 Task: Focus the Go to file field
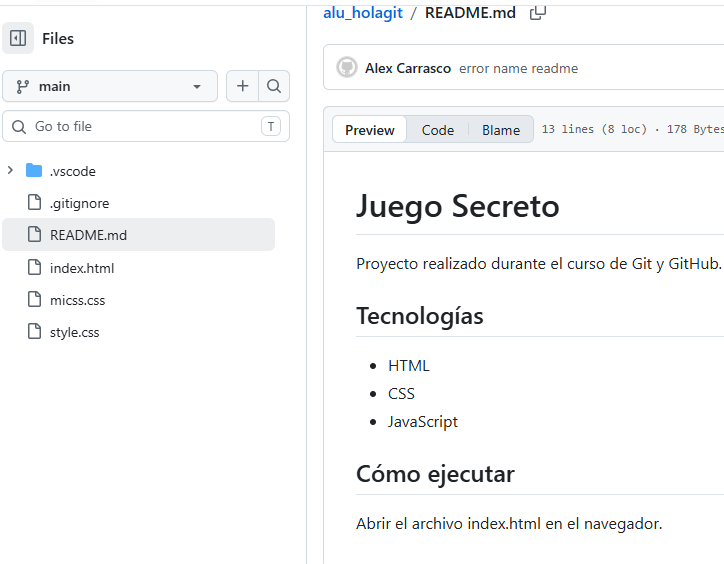(146, 126)
